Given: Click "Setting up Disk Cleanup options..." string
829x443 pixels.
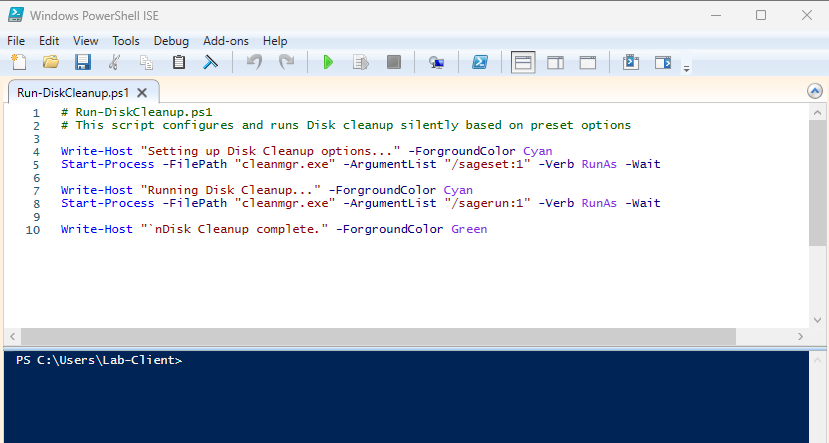Looking at the screenshot, I should [x=270, y=151].
